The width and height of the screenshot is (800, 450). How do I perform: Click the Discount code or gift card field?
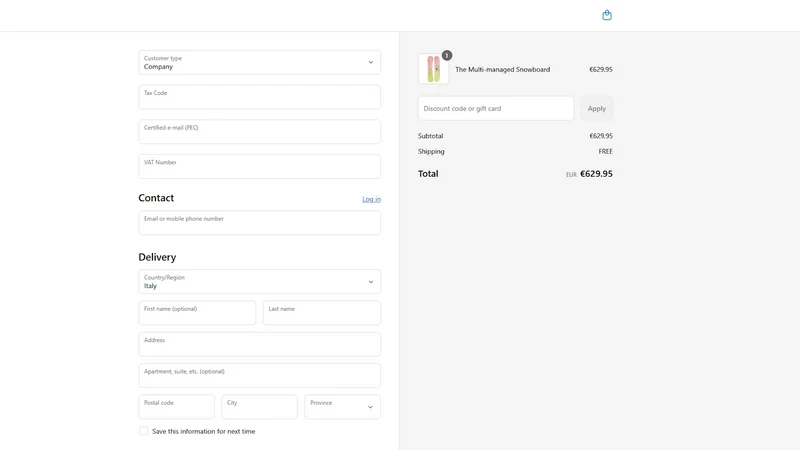click(496, 108)
